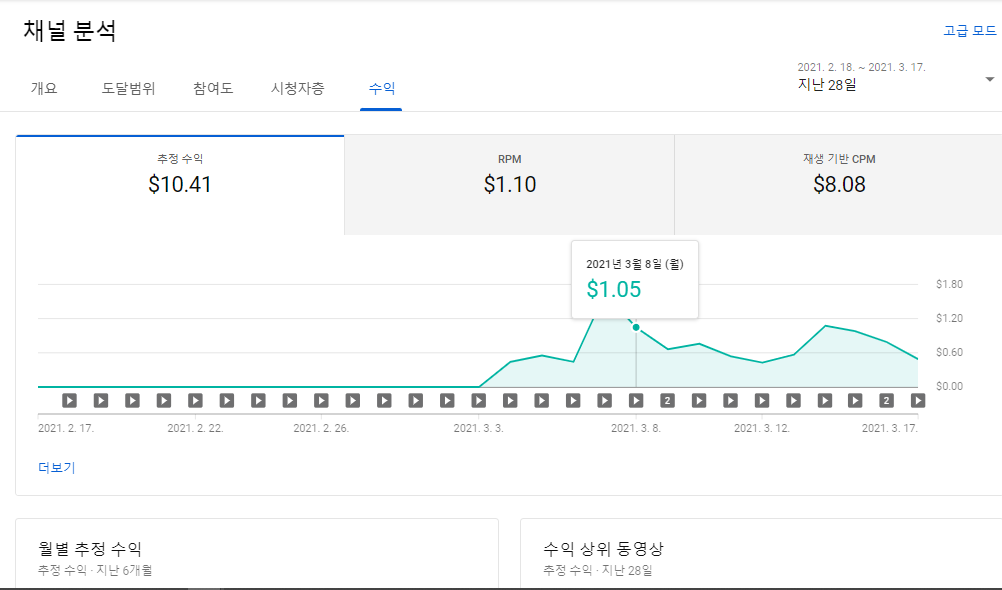Click video marker above 2021. 2. 22.

(196, 401)
